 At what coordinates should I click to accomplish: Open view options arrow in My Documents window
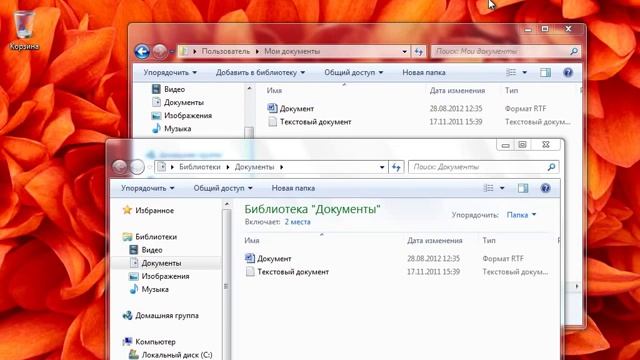524,73
